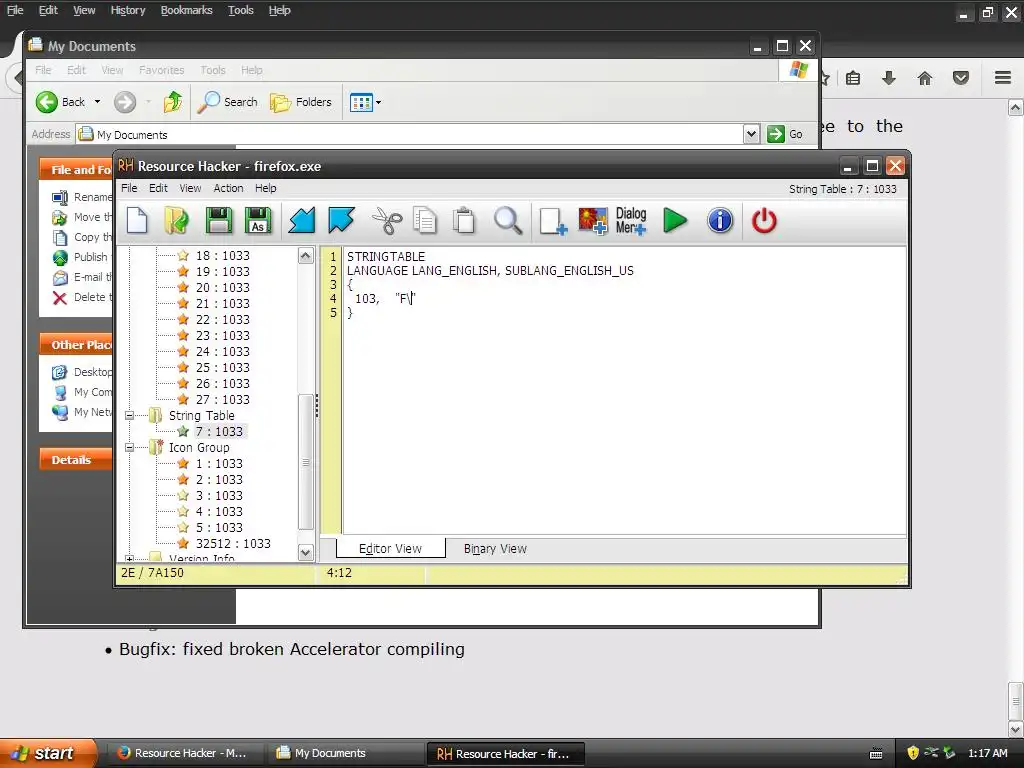Screen dimensions: 1024x768
Task: Open the Firefox Bookmarks menu
Action: pos(186,10)
